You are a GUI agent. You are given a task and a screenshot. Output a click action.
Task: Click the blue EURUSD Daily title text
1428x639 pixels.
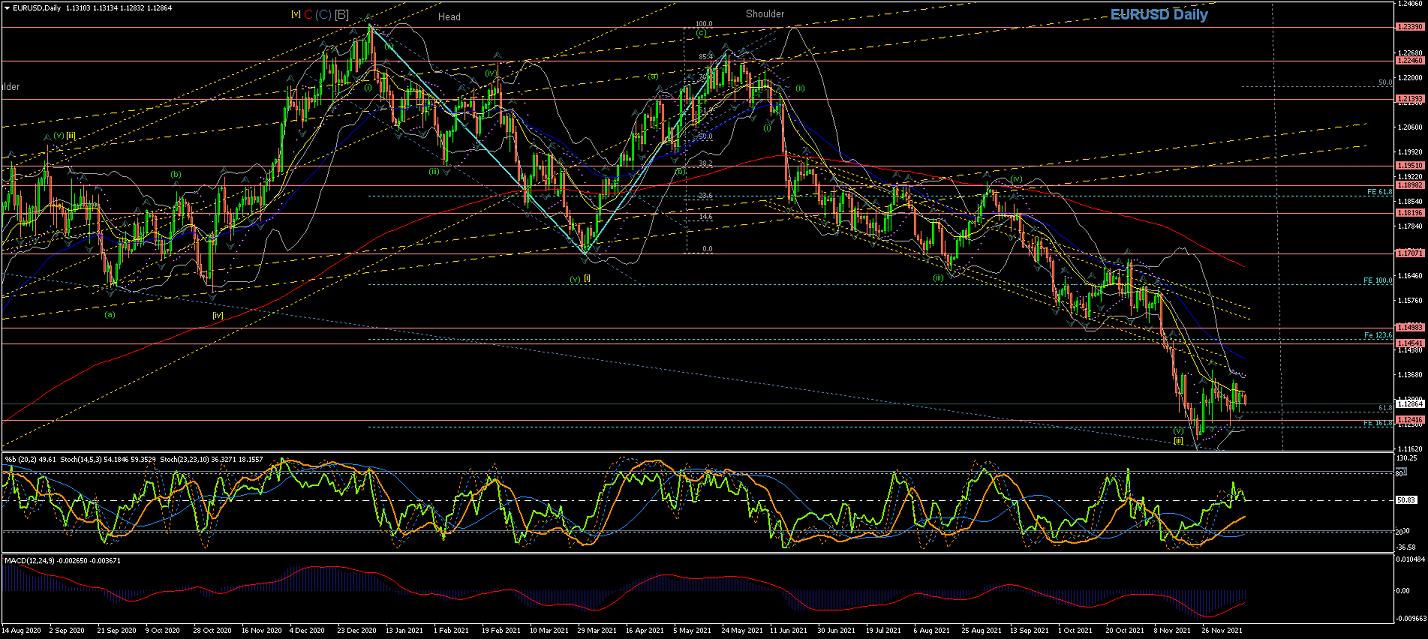[1158, 15]
